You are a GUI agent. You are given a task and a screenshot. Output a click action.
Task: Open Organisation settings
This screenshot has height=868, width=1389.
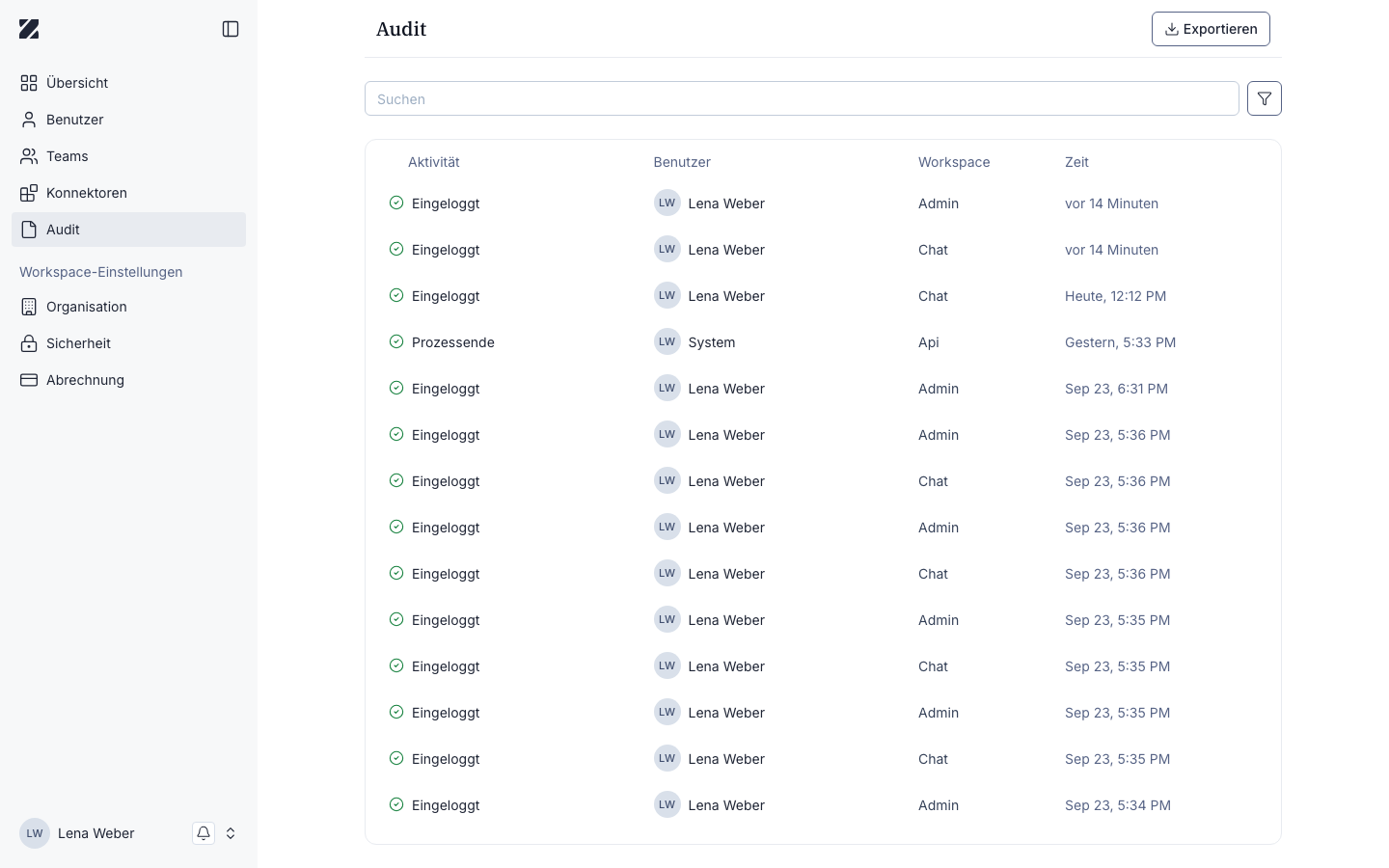point(128,307)
